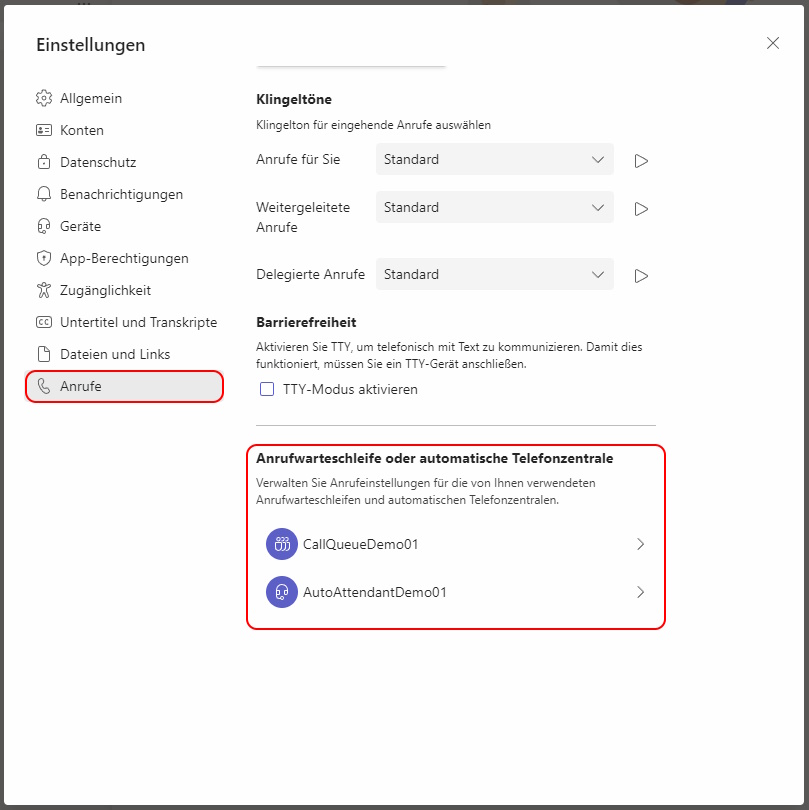This screenshot has width=809, height=810.
Task: Open the "Weitergeleitete Anrufe" ringtone dropdown
Action: point(494,207)
